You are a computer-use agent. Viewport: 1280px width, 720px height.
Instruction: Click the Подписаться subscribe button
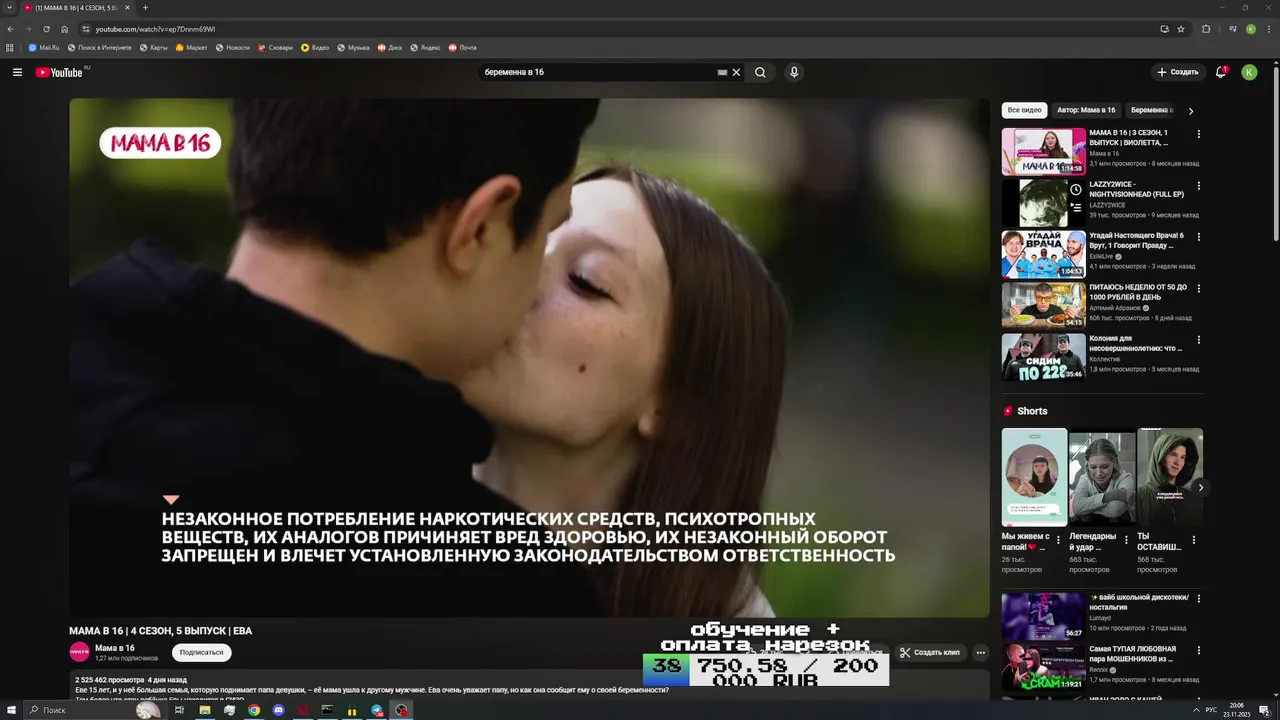[201, 652]
